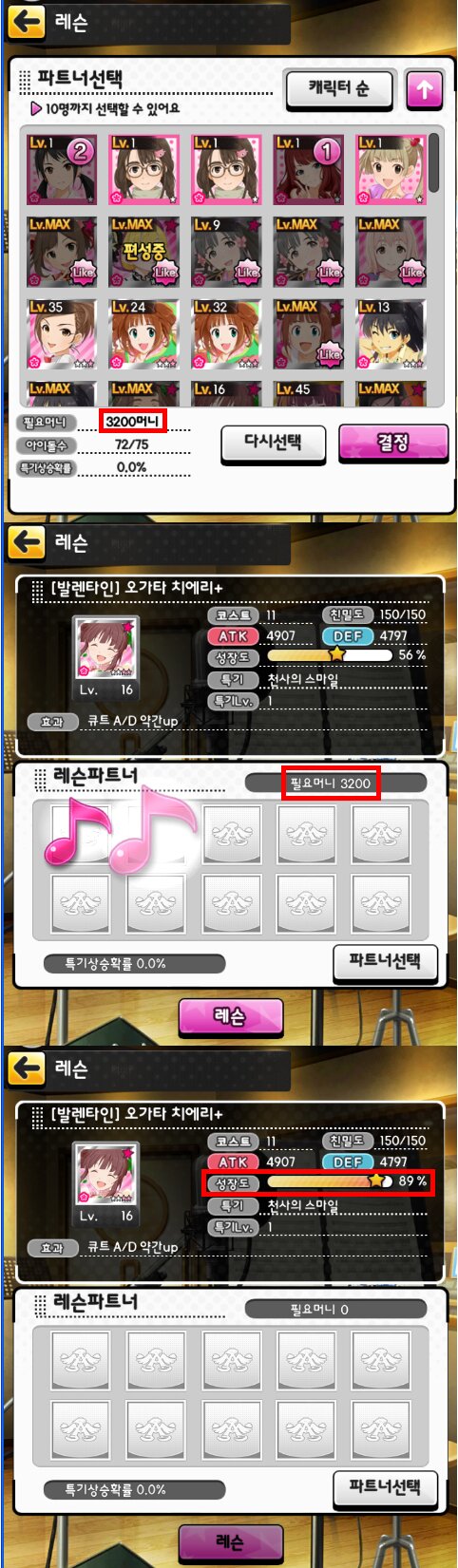Deselect the Lv.1 card with badge number 2

click(x=62, y=169)
